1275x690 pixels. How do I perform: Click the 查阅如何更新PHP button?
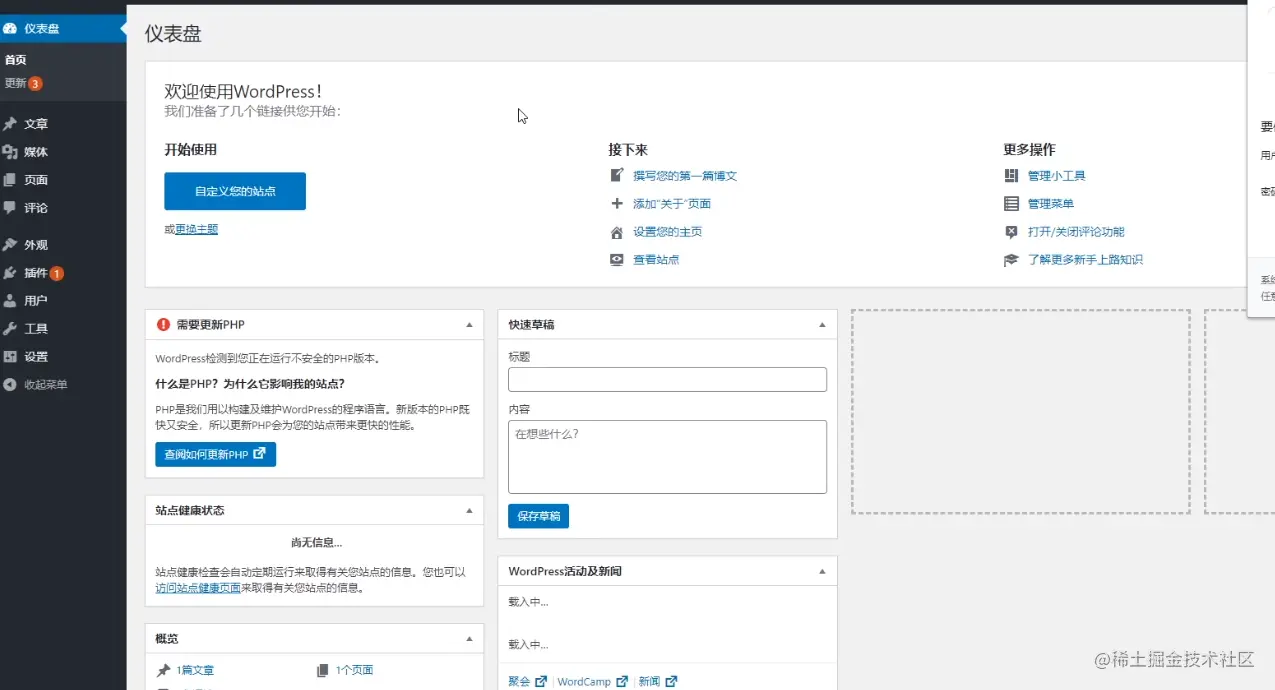pos(215,454)
